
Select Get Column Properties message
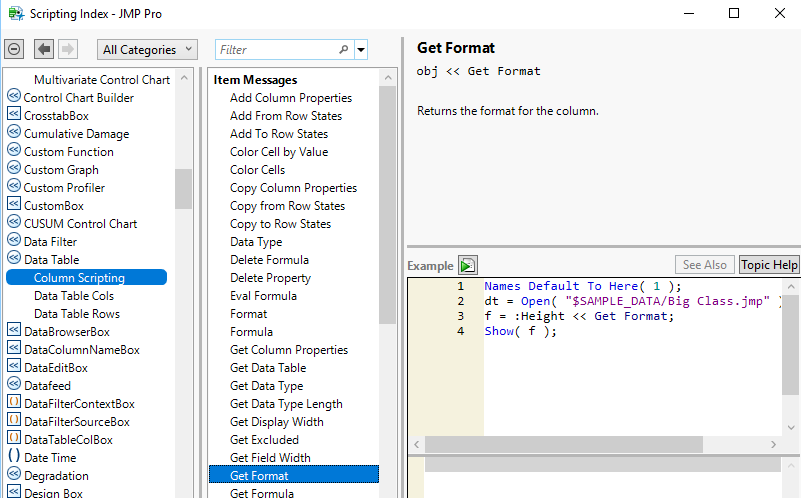click(x=289, y=350)
